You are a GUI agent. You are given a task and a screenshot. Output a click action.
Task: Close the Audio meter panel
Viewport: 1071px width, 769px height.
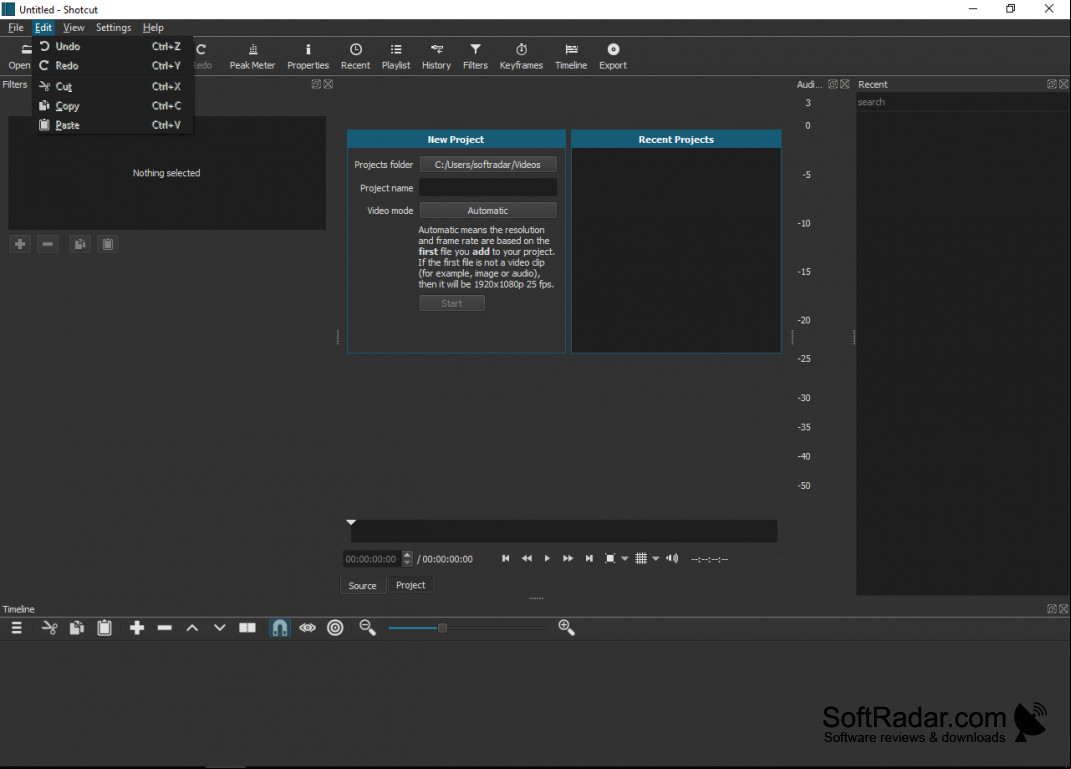[845, 84]
